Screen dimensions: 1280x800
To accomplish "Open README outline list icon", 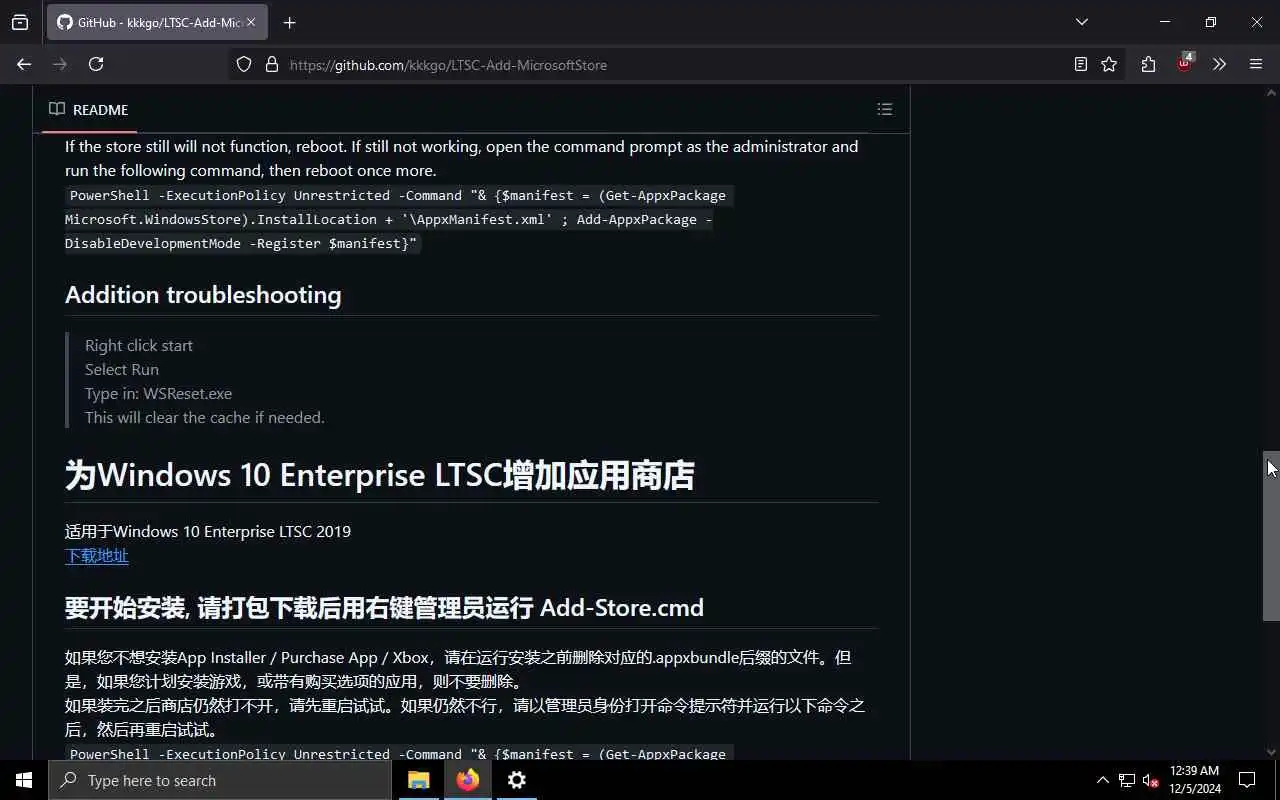I will tap(884, 109).
